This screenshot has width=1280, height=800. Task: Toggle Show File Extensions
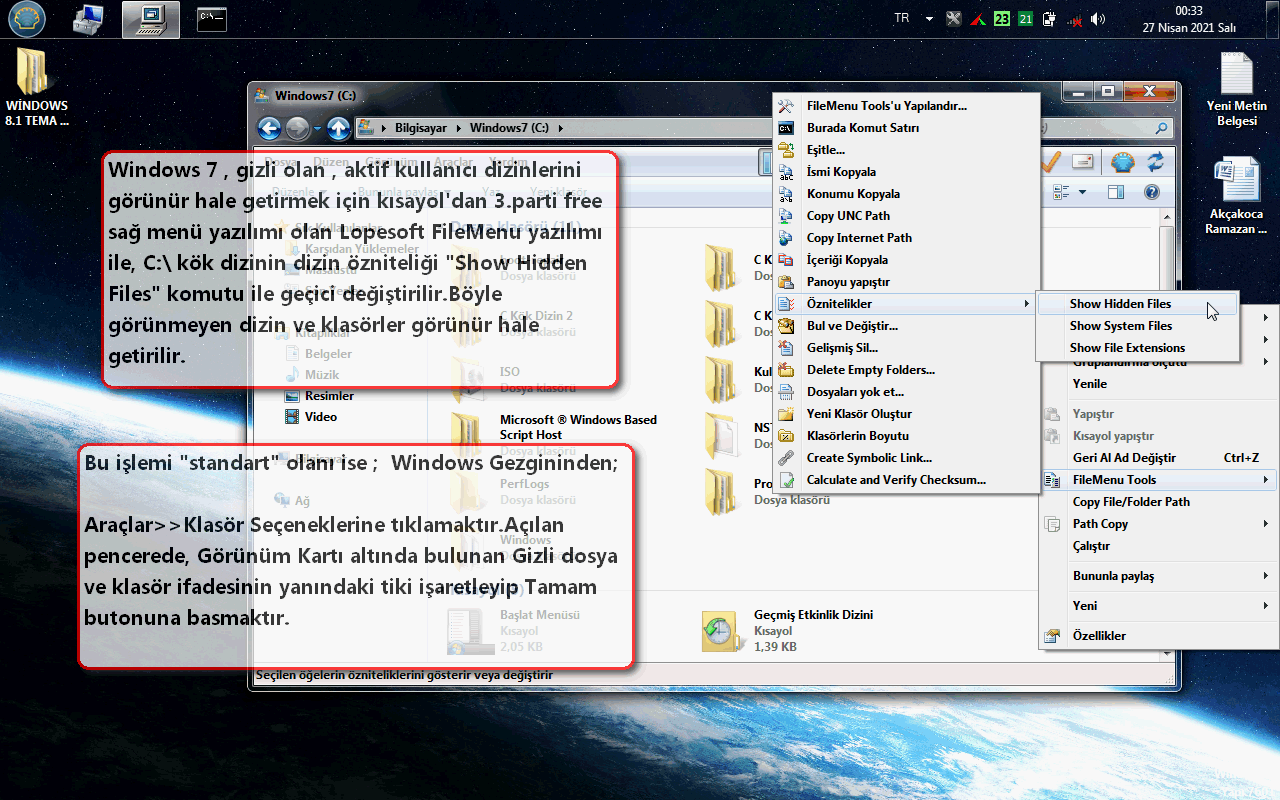(1137, 348)
